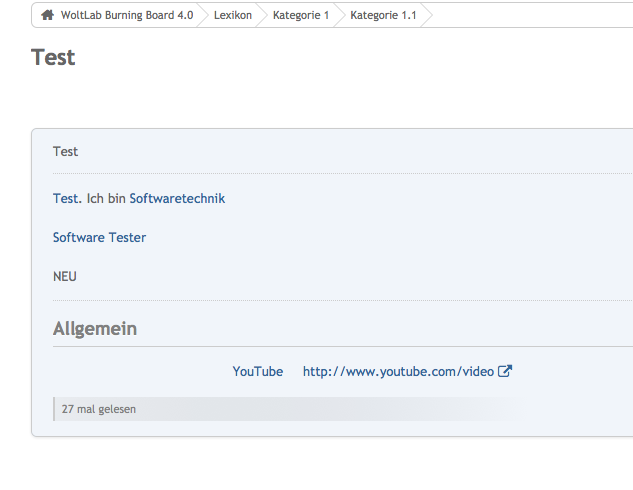Screen dimensions: 633x490
Task: Click the Allgemein section heading
Action: [95, 328]
